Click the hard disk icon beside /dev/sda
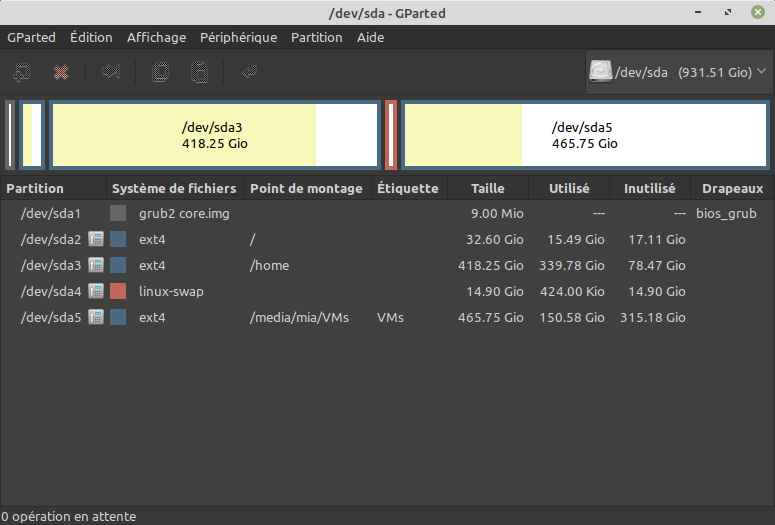The image size is (775, 525). pyautogui.click(x=601, y=72)
